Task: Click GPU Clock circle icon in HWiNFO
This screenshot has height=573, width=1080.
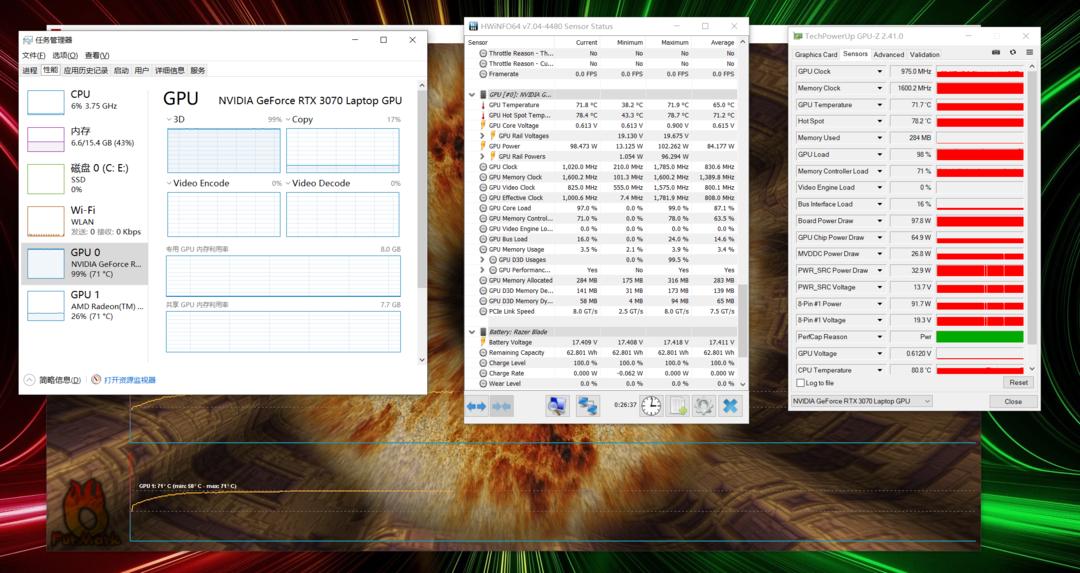Action: [x=483, y=167]
